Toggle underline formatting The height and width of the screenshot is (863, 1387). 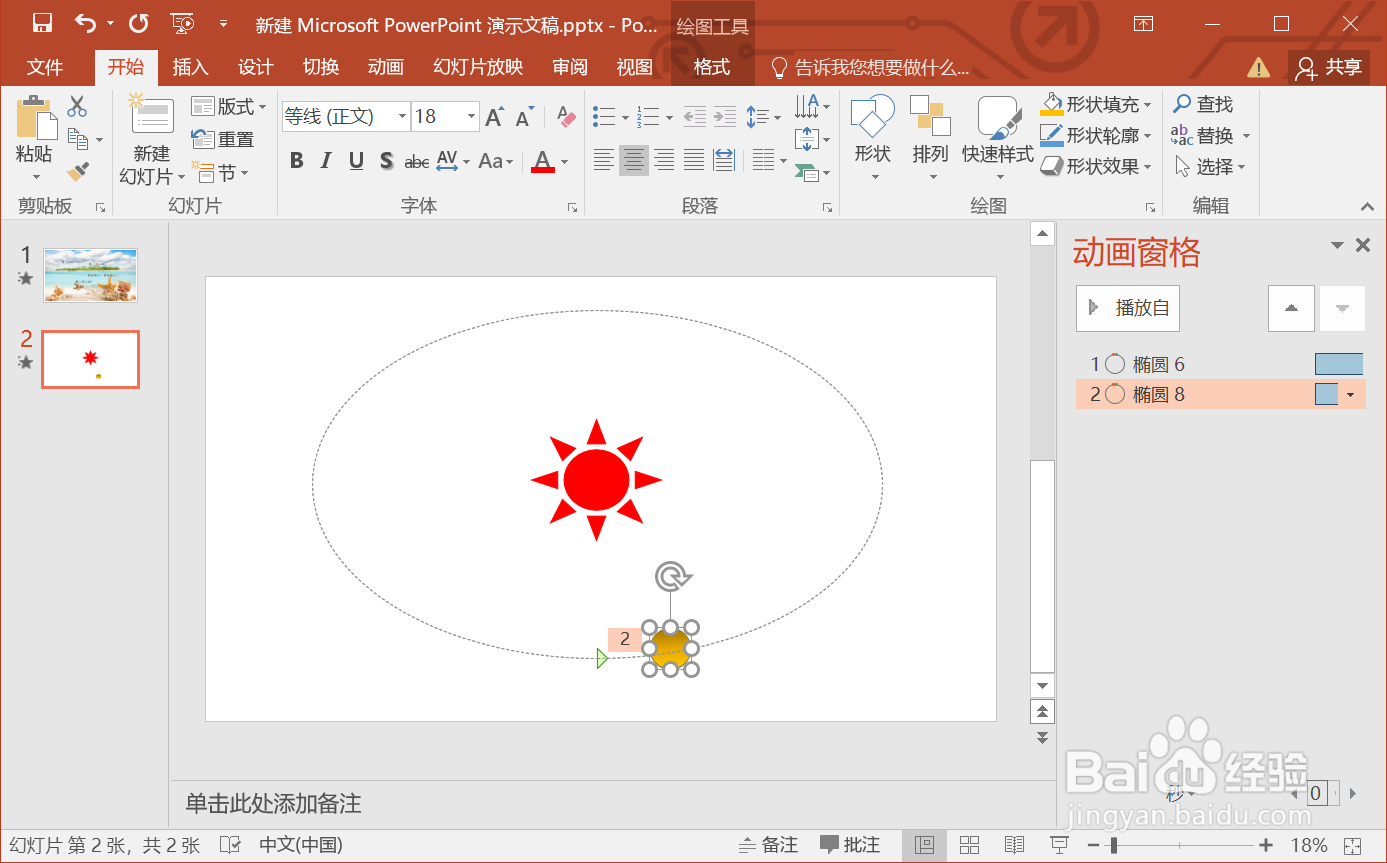pos(356,161)
